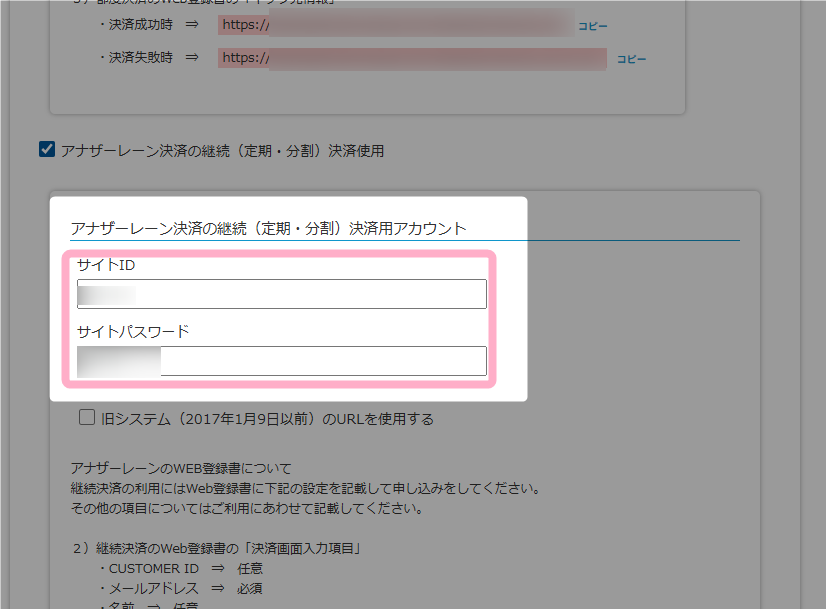
Task: Enable the 旧システム URL checkbox
Action: point(87,418)
